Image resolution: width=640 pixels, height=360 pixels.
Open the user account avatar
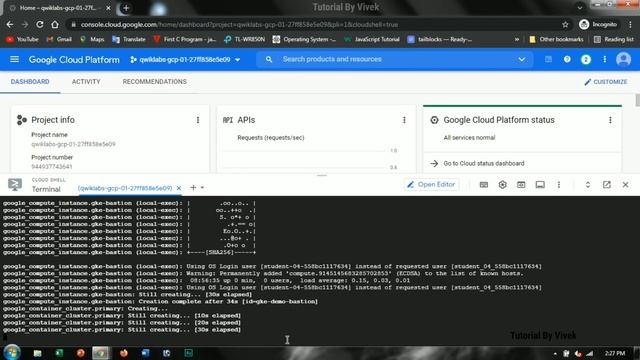[x=623, y=60]
